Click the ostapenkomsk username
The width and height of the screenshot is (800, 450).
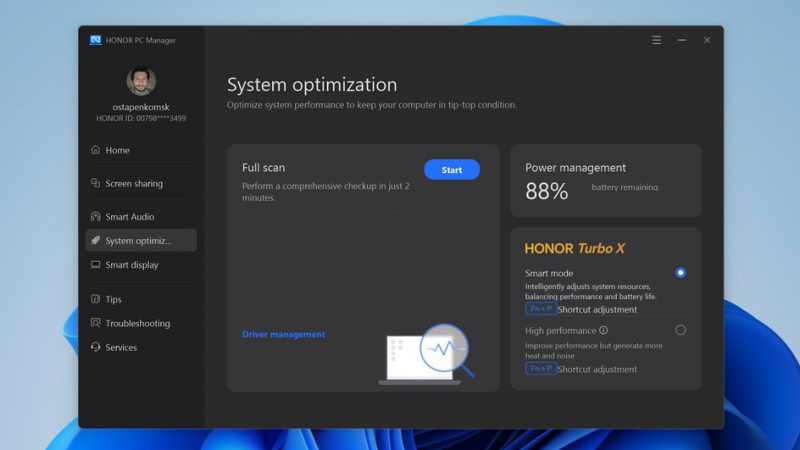141,107
